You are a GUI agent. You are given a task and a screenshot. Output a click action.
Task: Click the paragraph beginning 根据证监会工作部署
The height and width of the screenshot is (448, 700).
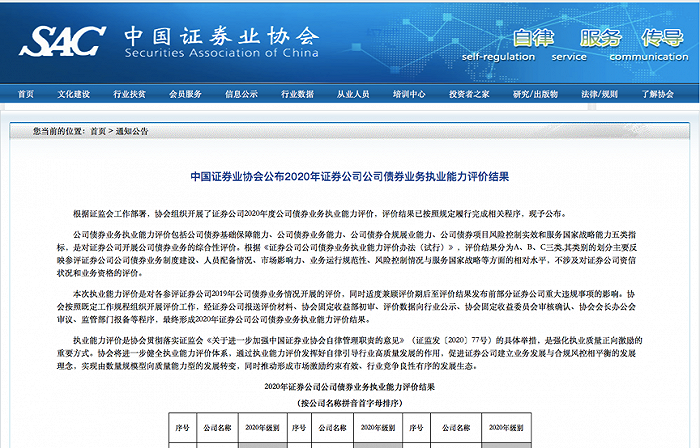[x=320, y=214]
